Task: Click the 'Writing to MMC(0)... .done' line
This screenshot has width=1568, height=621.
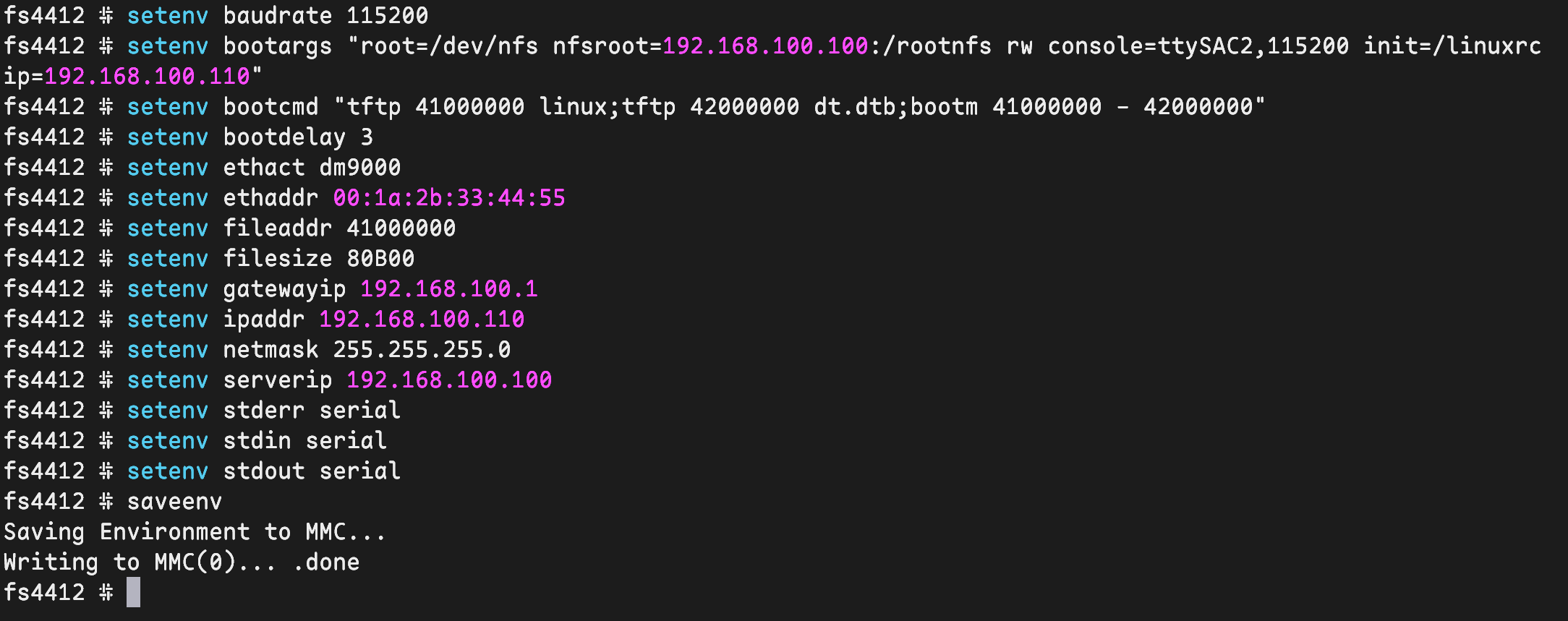Action: [181, 562]
